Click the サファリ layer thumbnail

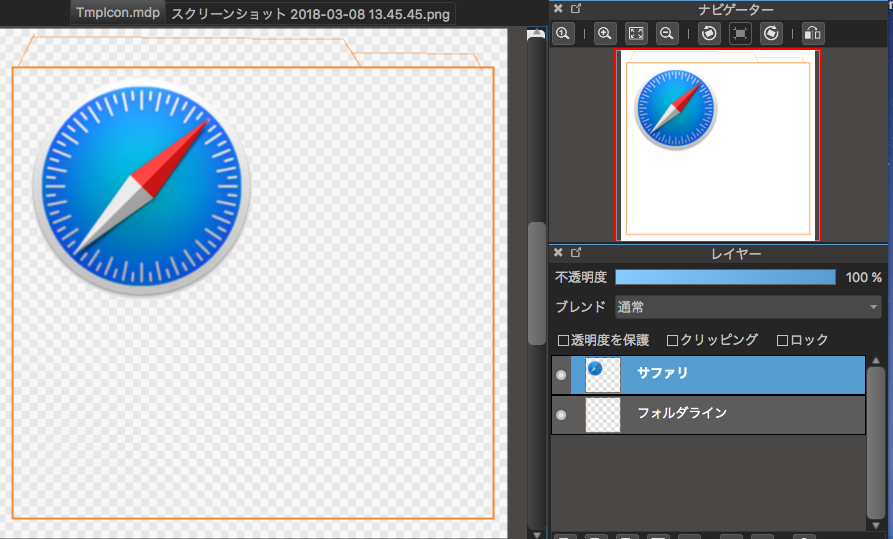pyautogui.click(x=603, y=375)
